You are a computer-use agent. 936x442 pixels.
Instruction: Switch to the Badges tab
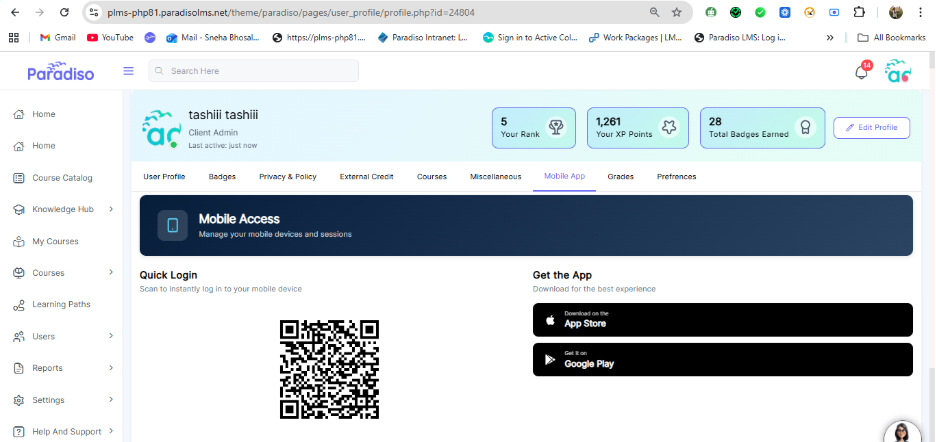tap(222, 176)
